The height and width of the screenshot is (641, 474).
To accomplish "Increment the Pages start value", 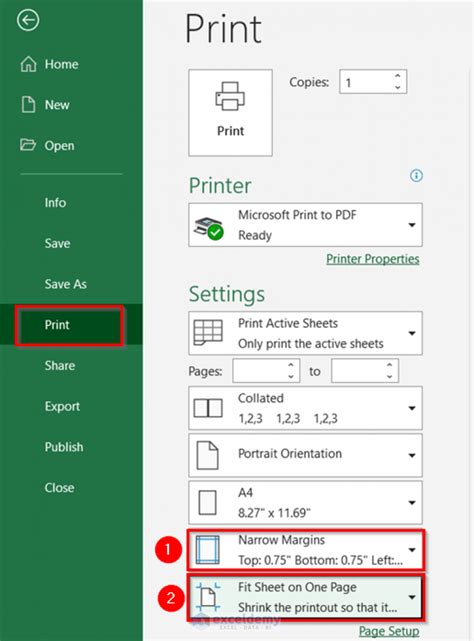I will (291, 365).
